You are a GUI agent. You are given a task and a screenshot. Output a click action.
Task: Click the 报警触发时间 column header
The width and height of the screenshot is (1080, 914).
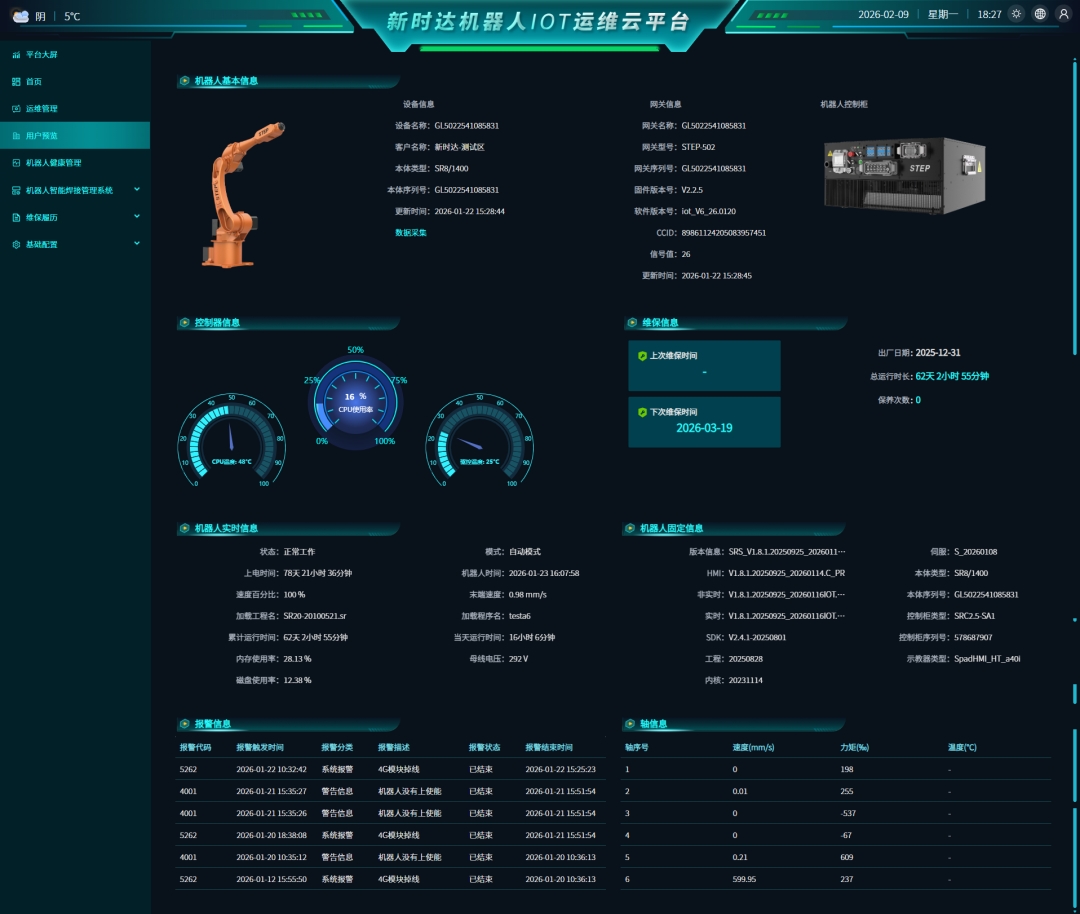click(260, 747)
